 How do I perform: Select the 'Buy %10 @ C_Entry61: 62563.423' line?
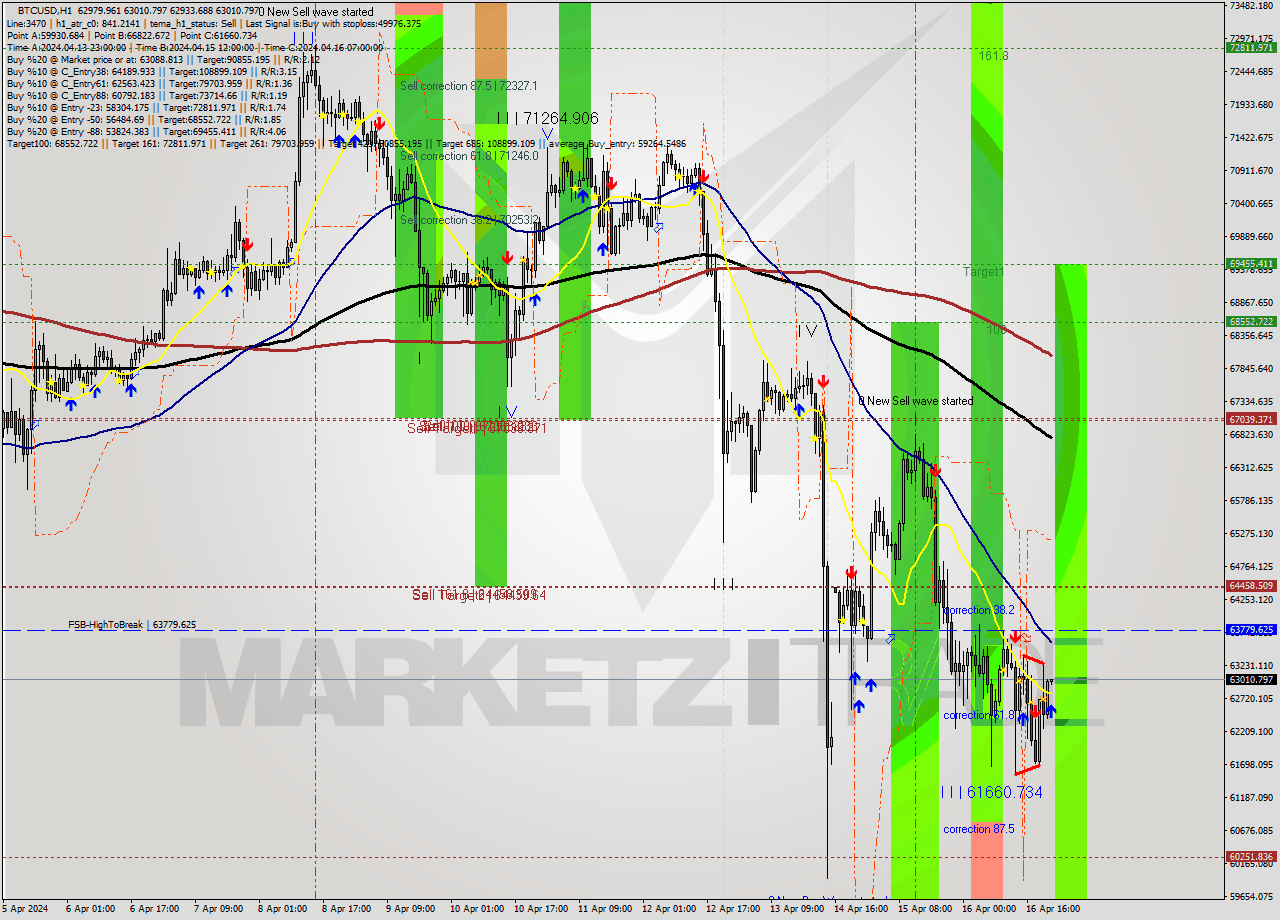click(x=149, y=83)
